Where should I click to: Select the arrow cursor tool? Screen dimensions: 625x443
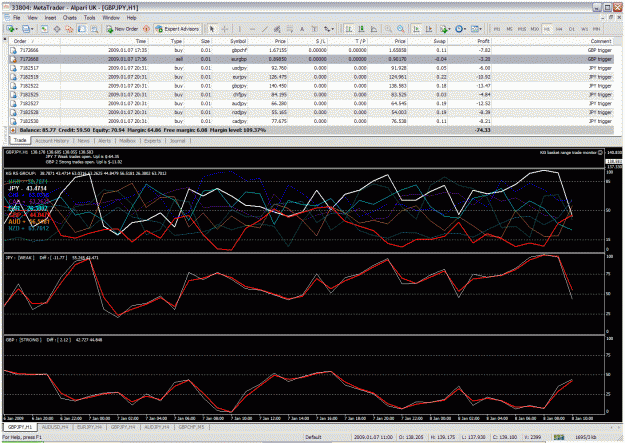[x=212, y=29]
